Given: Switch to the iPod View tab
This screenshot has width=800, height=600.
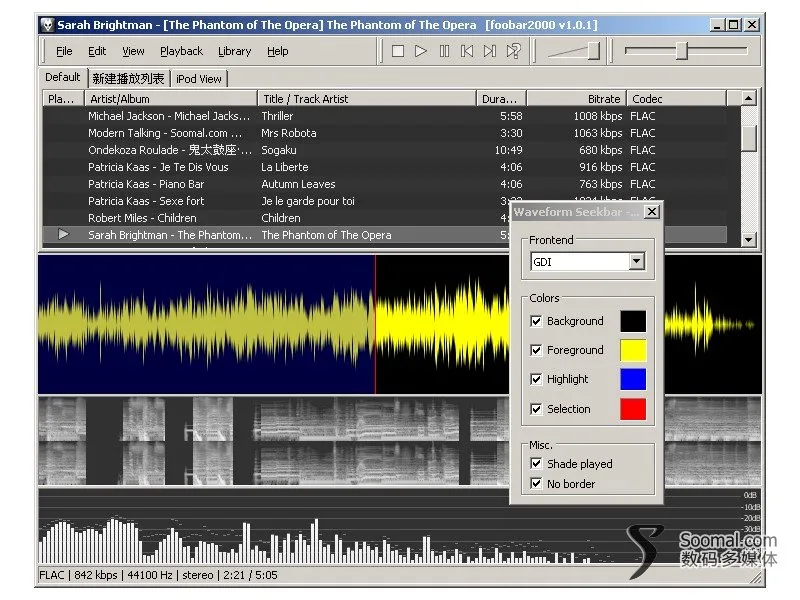Looking at the screenshot, I should 199,79.
